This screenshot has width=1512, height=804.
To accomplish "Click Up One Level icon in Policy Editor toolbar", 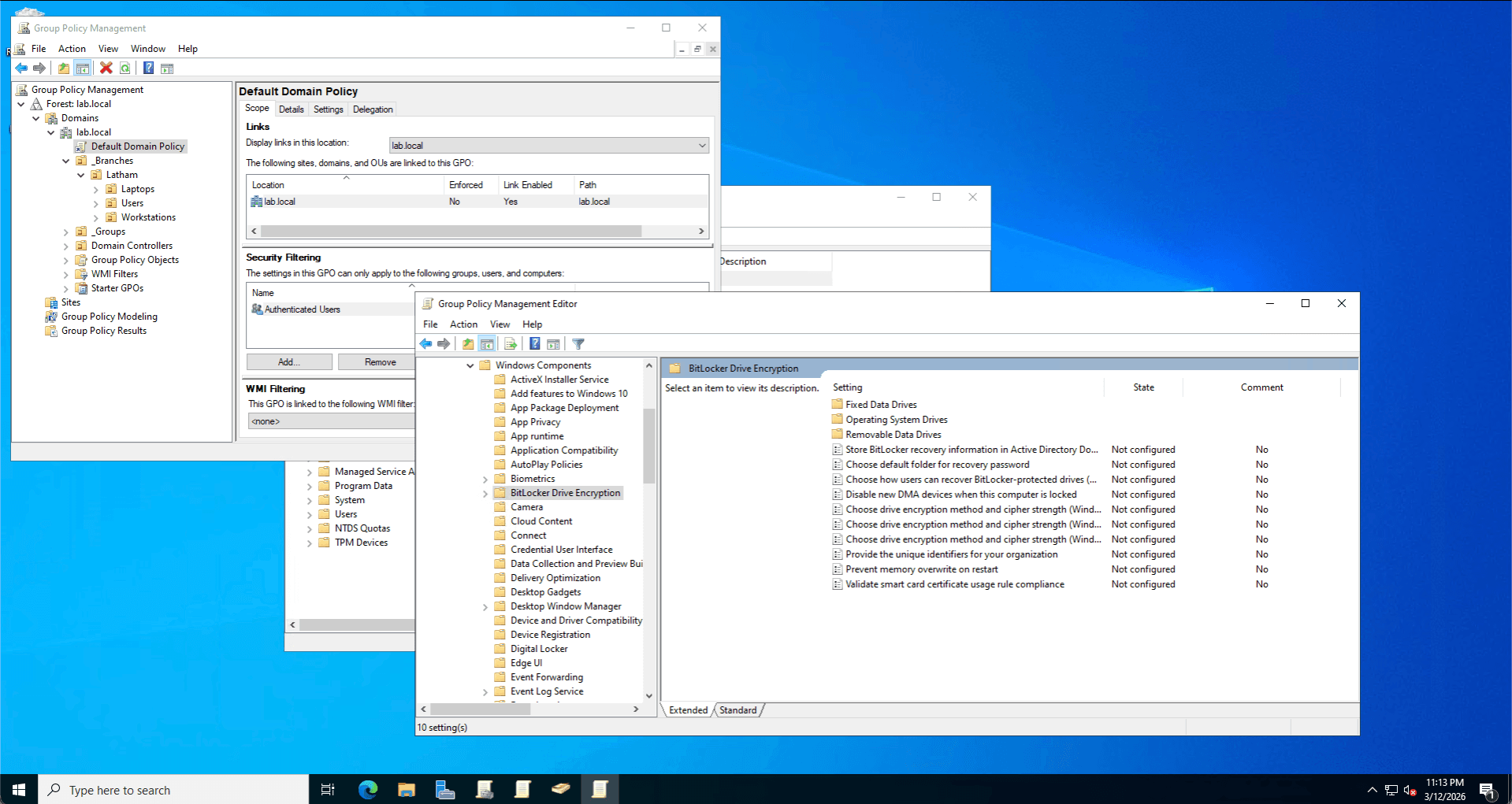I will pos(468,344).
